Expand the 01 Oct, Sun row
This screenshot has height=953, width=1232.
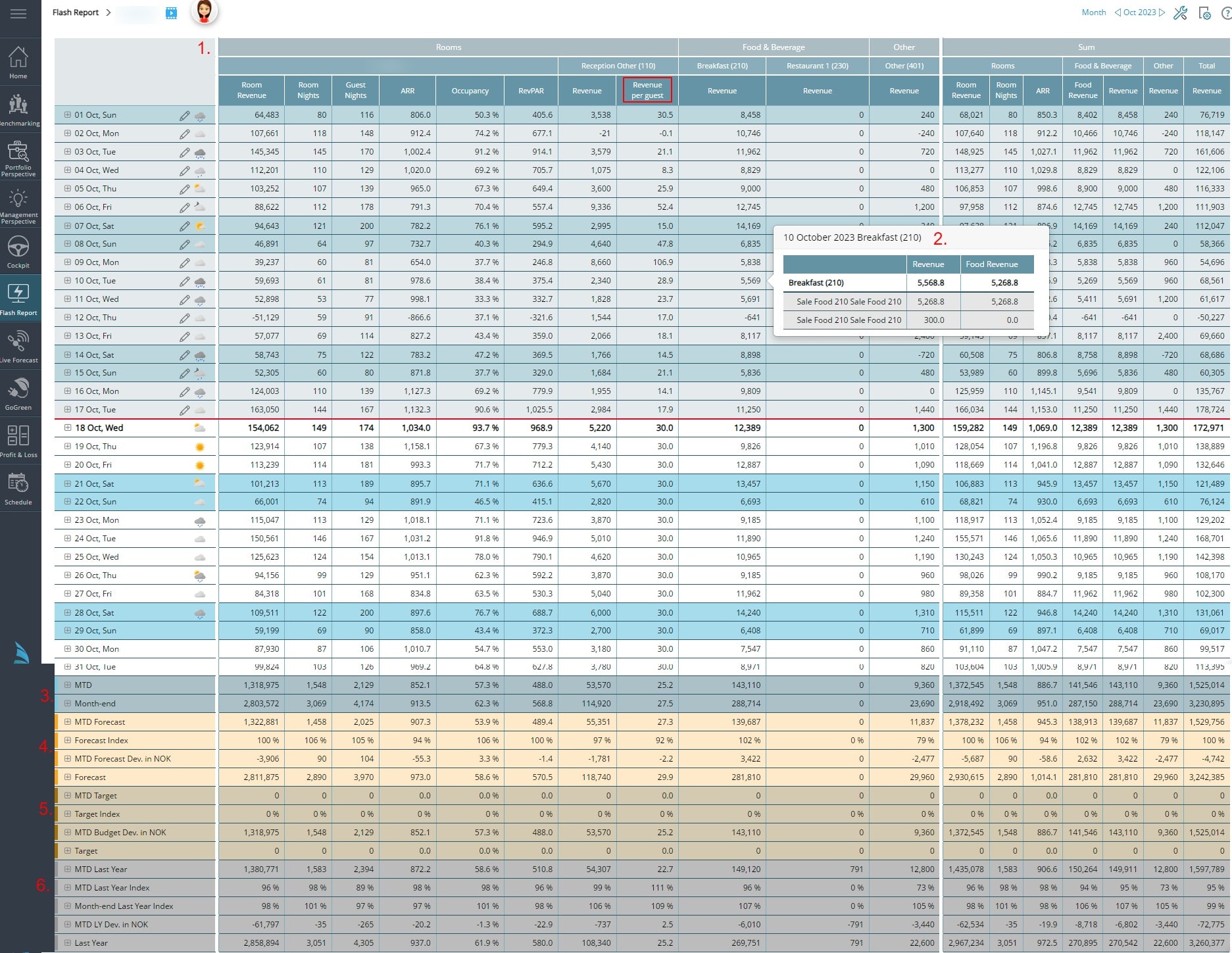(x=68, y=114)
